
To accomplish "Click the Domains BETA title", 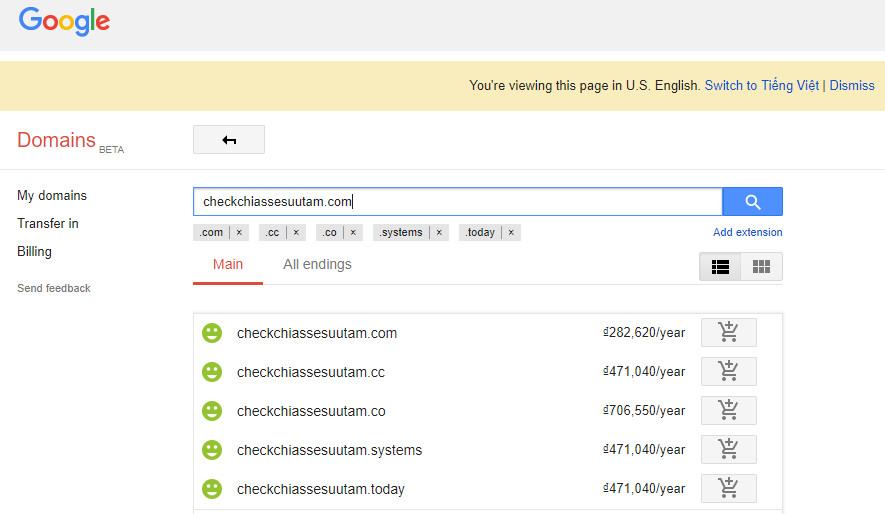I will coord(71,141).
